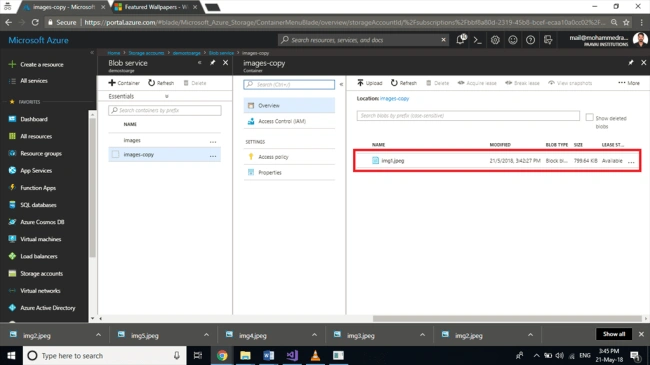Open the feedback smiley icon
The width and height of the screenshot is (650, 365).
(513, 40)
